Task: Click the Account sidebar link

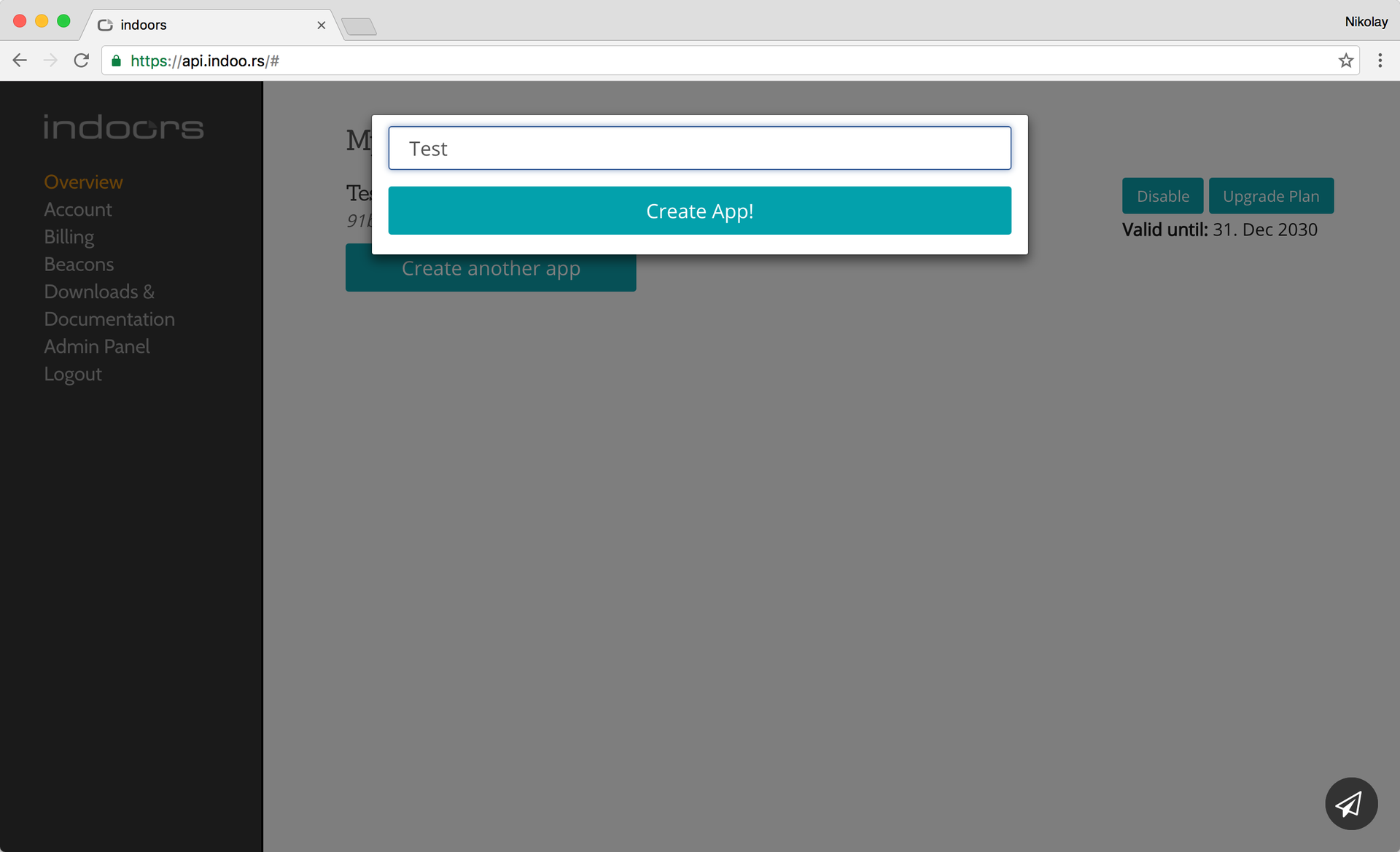Action: pyautogui.click(x=78, y=209)
